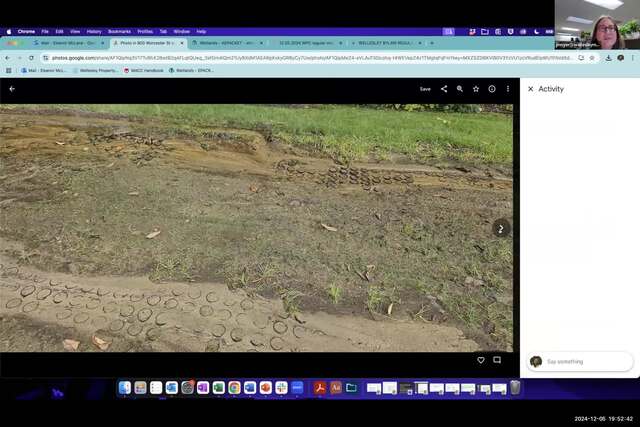
Task: Click the browser address bar URL
Action: (300, 57)
